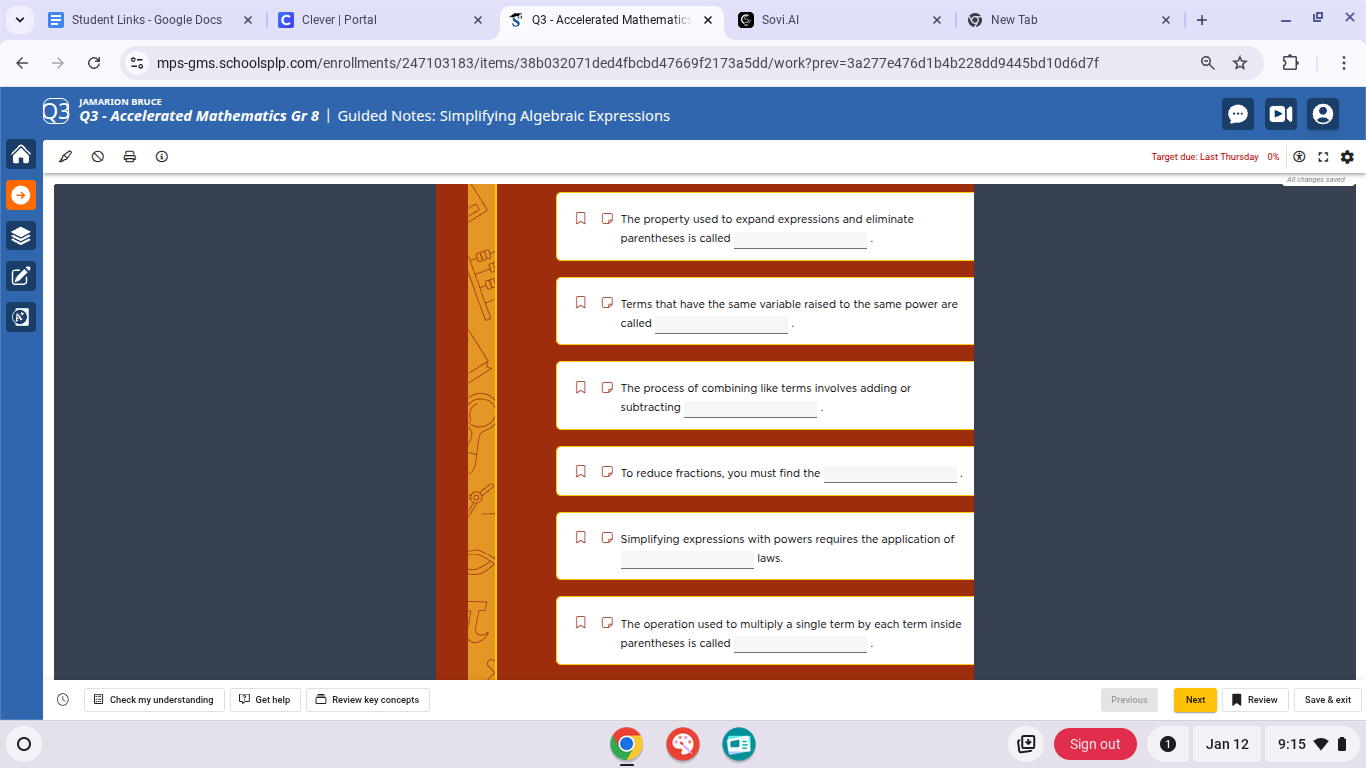The height and width of the screenshot is (768, 1366).
Task: Click the Check my understanding button
Action: pos(154,700)
